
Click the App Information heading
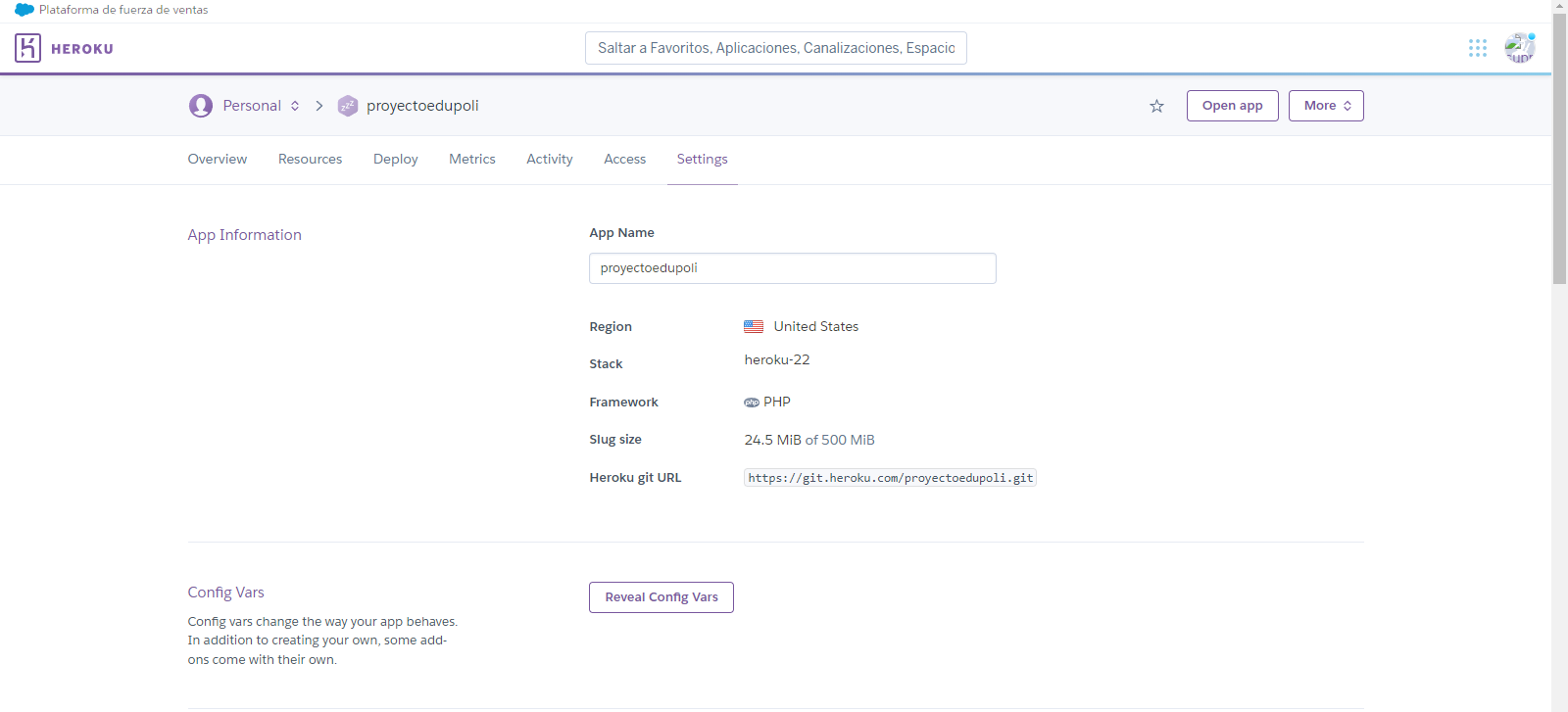[x=245, y=235]
